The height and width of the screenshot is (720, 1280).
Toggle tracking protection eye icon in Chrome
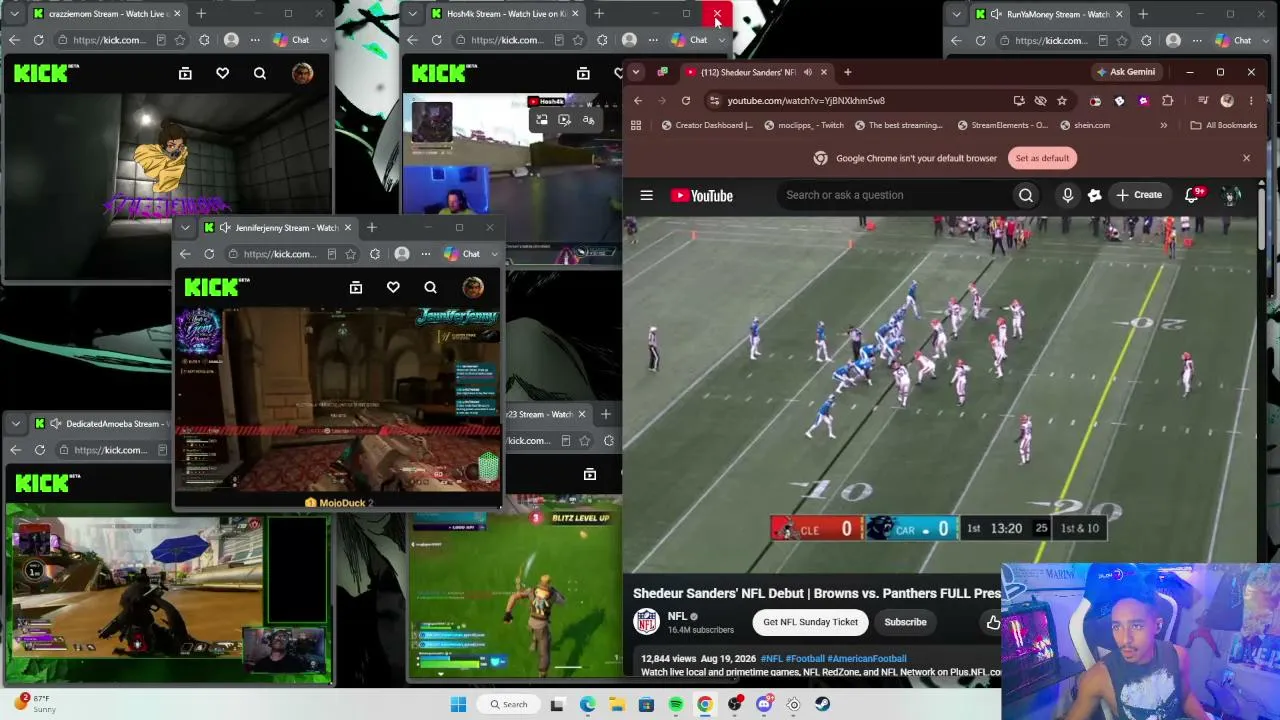[1040, 101]
